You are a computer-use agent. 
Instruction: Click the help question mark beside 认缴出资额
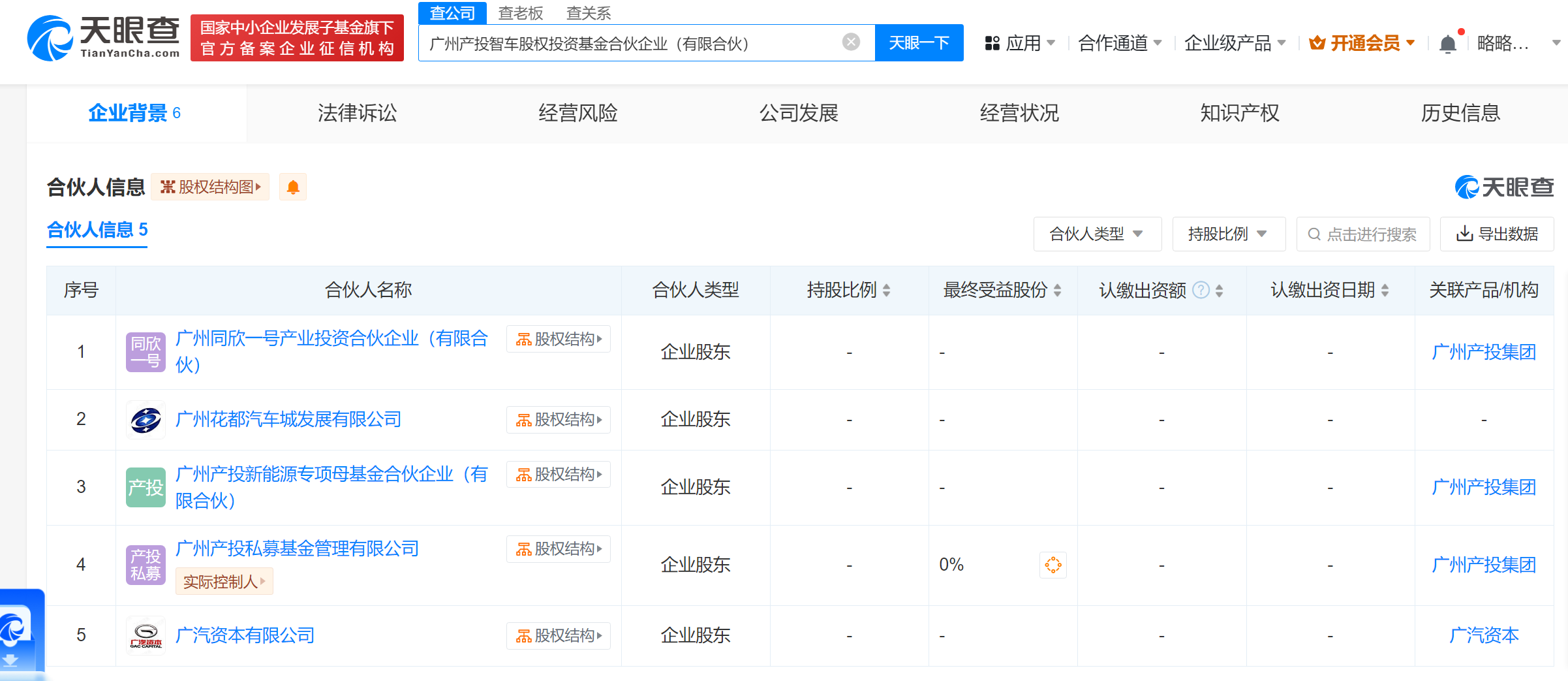tap(1201, 290)
